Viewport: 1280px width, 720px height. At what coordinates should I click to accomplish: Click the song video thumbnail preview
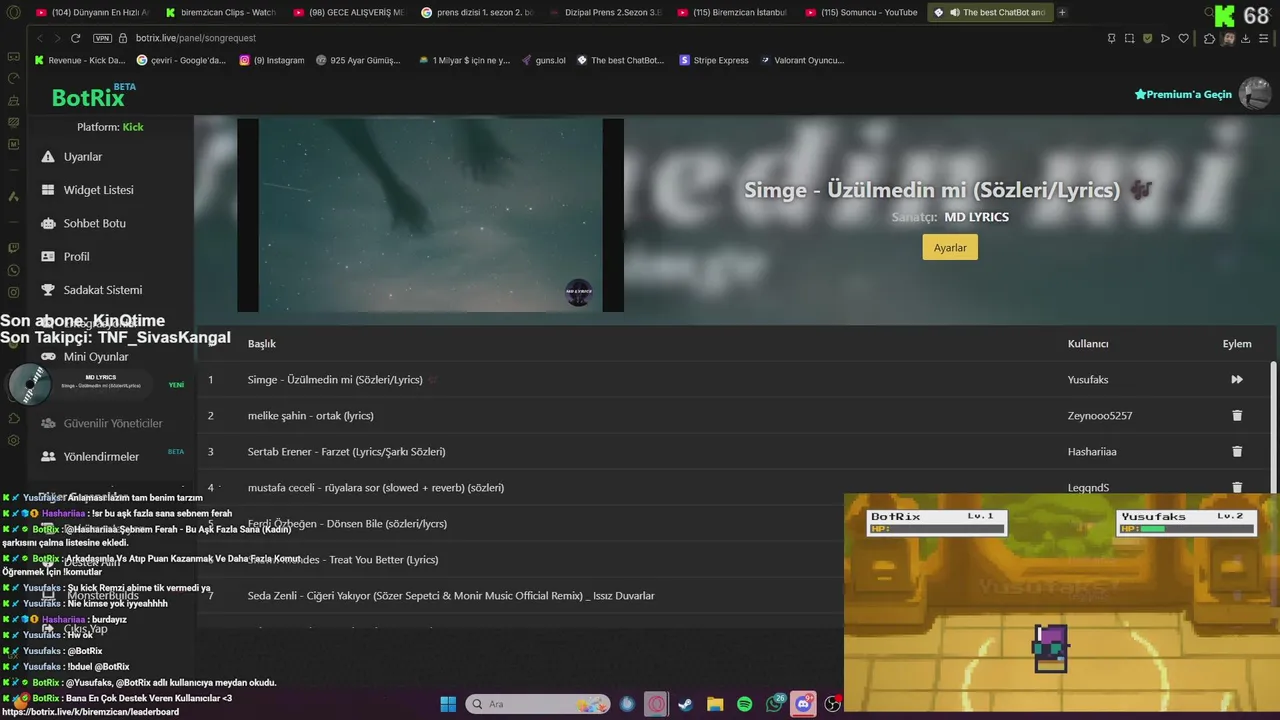point(430,215)
